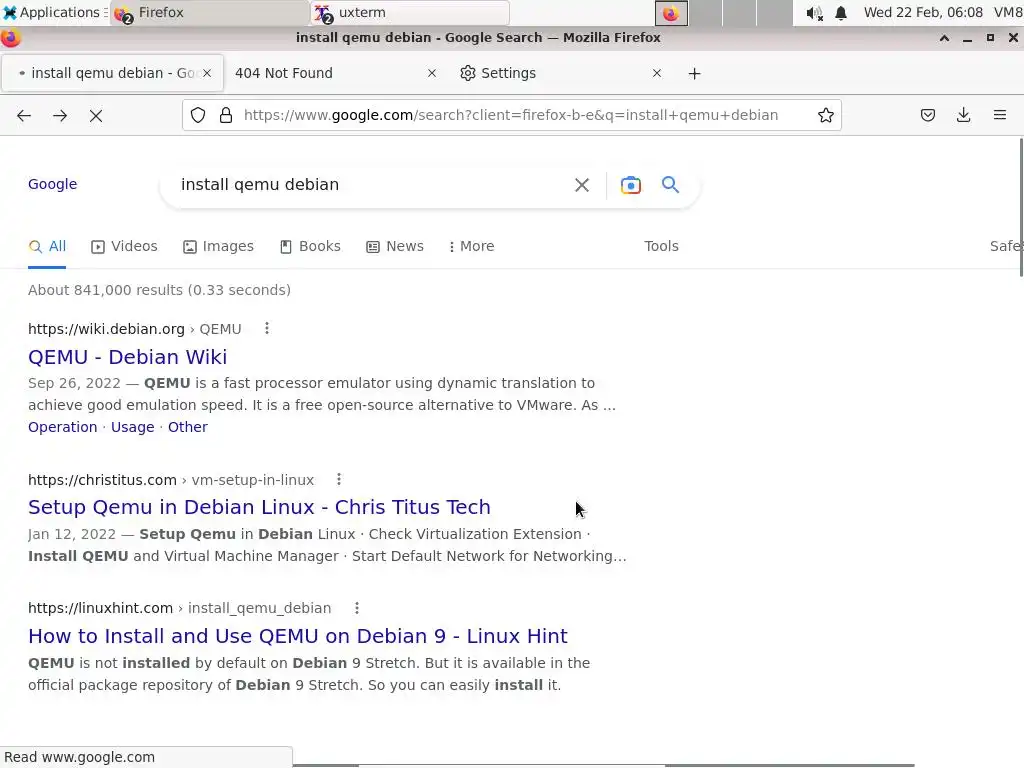The image size is (1024, 768).
Task: Stop loading the page
Action: [x=96, y=116]
